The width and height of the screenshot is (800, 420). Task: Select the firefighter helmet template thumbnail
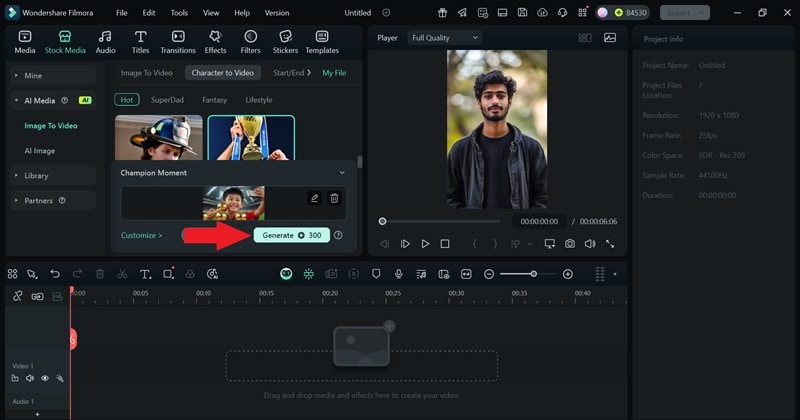point(159,138)
